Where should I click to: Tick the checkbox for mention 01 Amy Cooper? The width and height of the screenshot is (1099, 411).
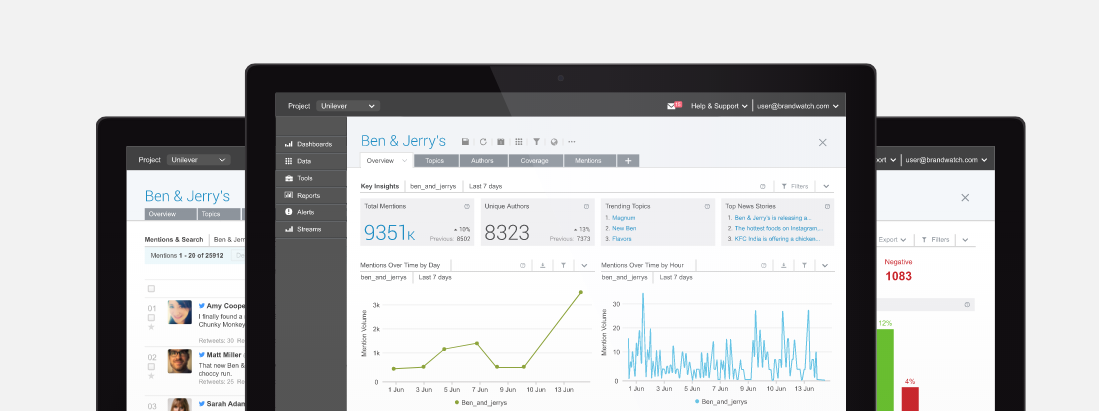click(x=151, y=318)
